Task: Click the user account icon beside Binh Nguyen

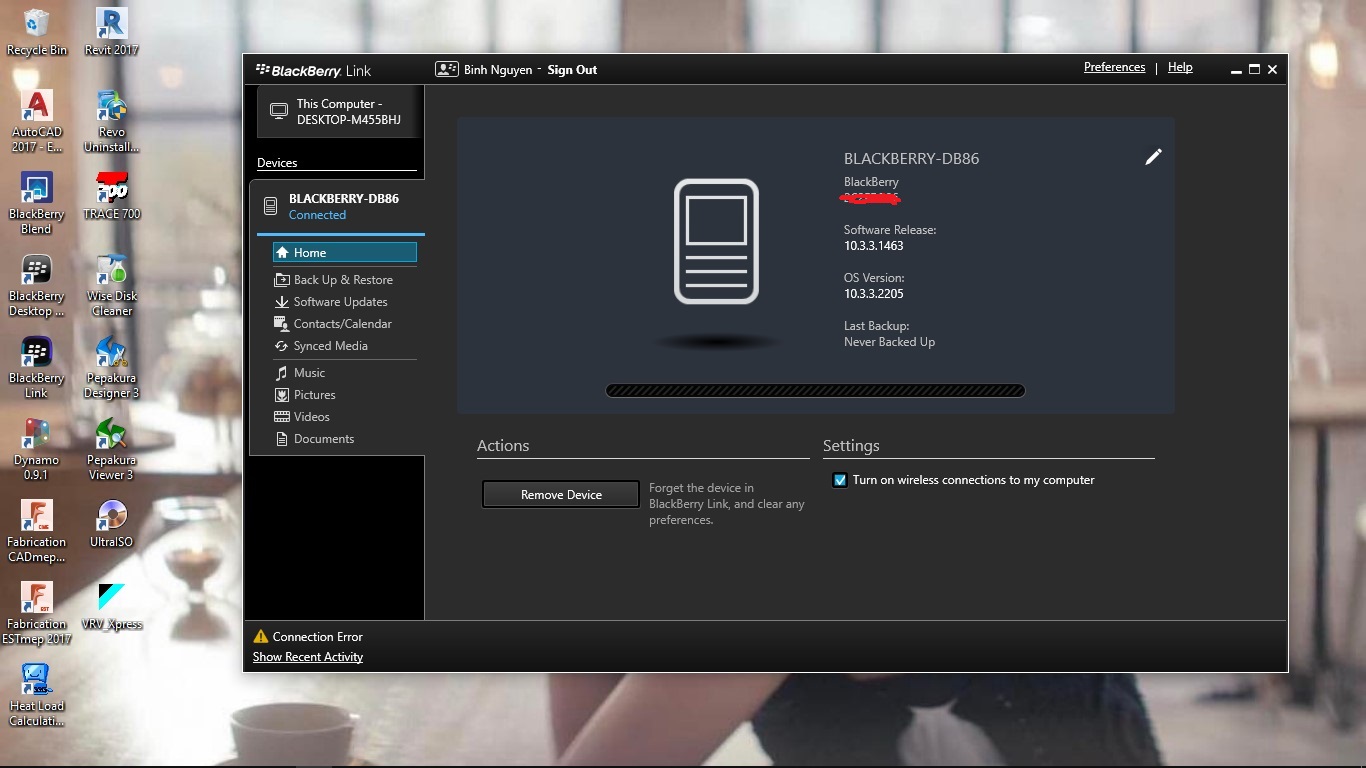Action: tap(446, 69)
